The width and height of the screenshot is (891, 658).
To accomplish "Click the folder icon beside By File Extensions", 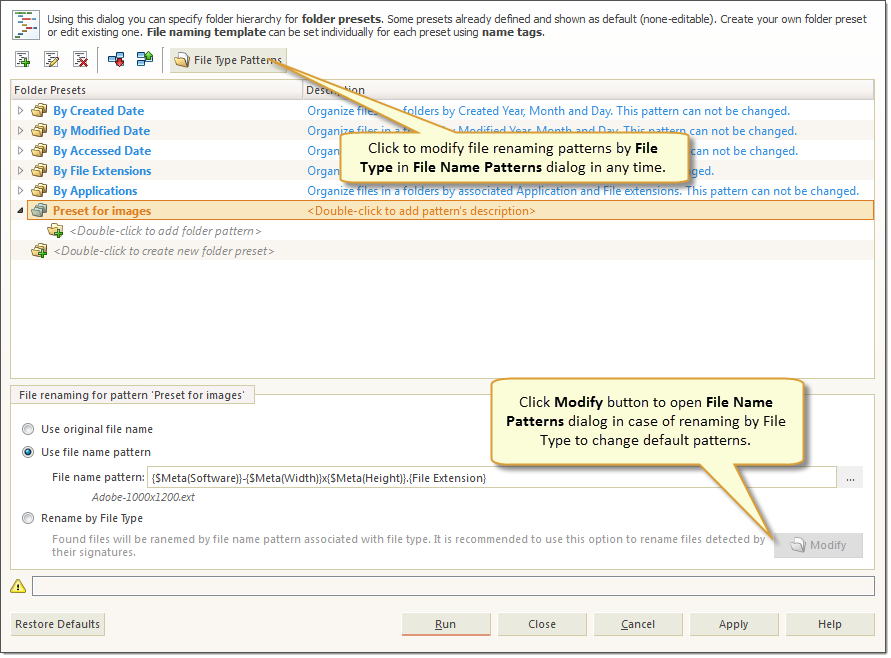I will coord(39,170).
